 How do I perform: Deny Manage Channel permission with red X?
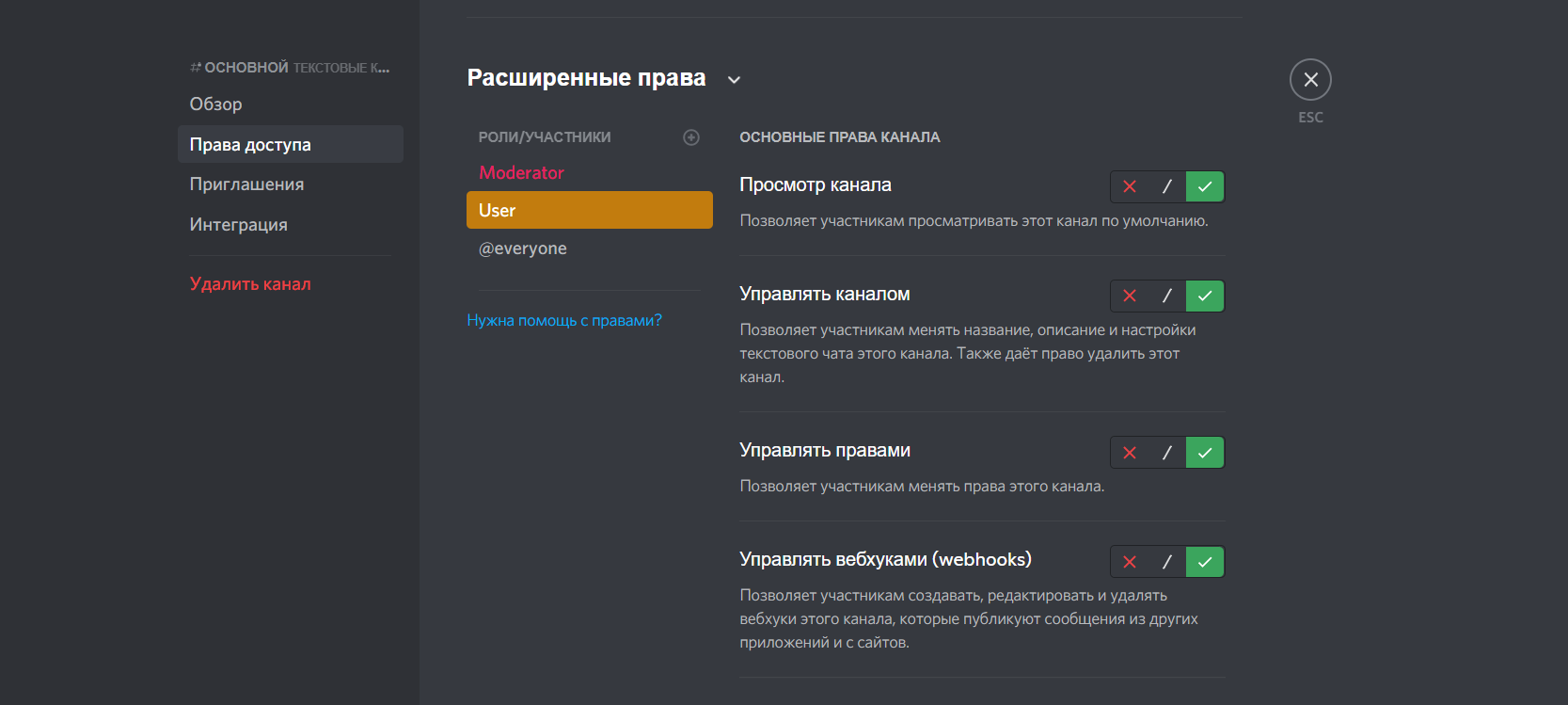(x=1130, y=296)
